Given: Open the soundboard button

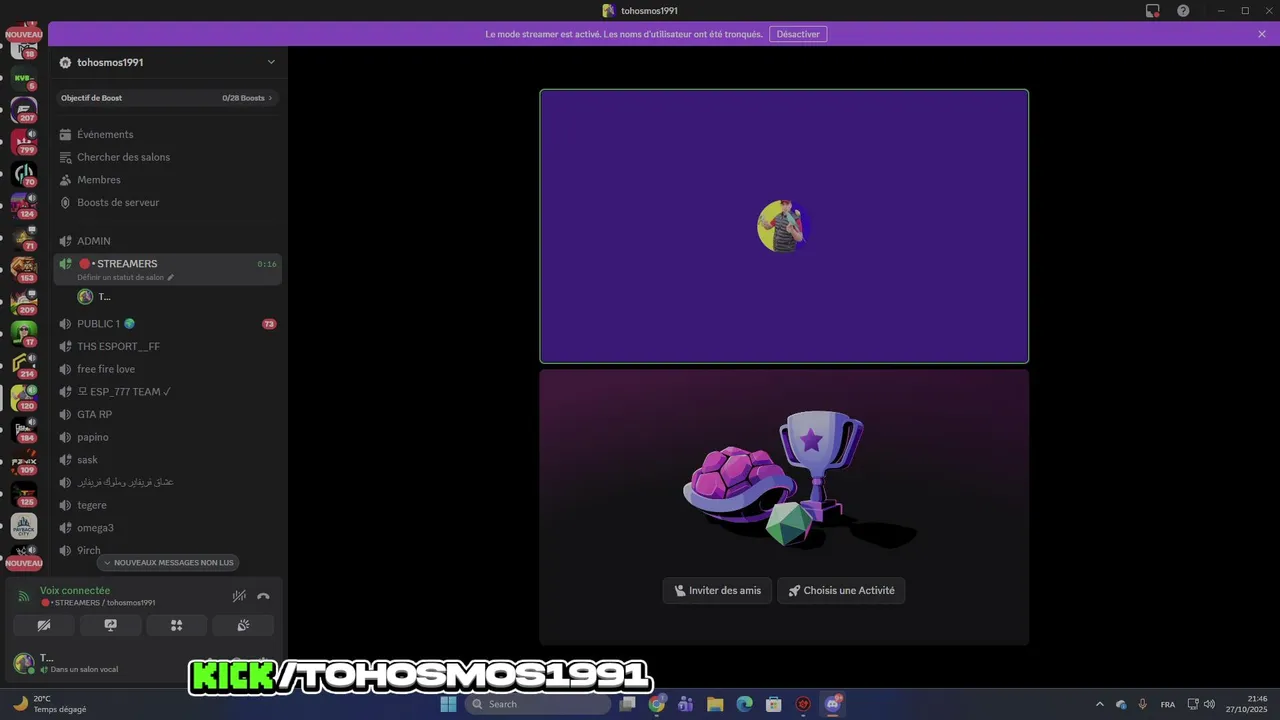Looking at the screenshot, I should [x=242, y=625].
